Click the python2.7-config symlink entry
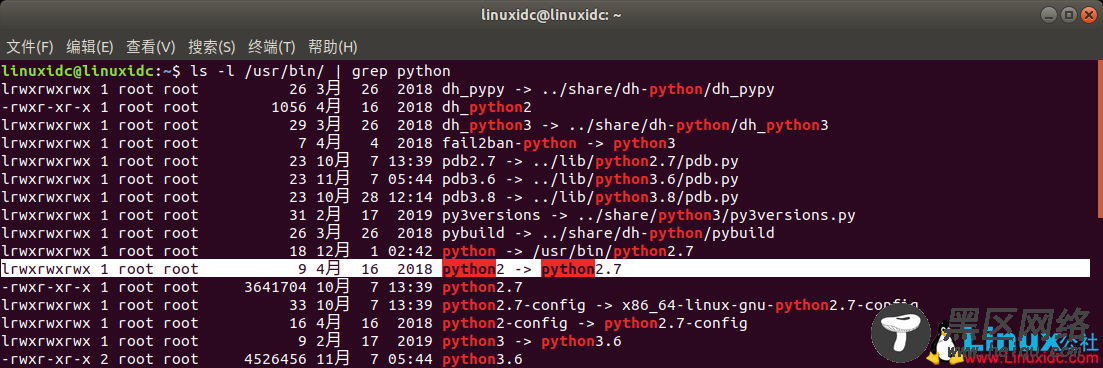This screenshot has width=1103, height=368. (x=680, y=305)
